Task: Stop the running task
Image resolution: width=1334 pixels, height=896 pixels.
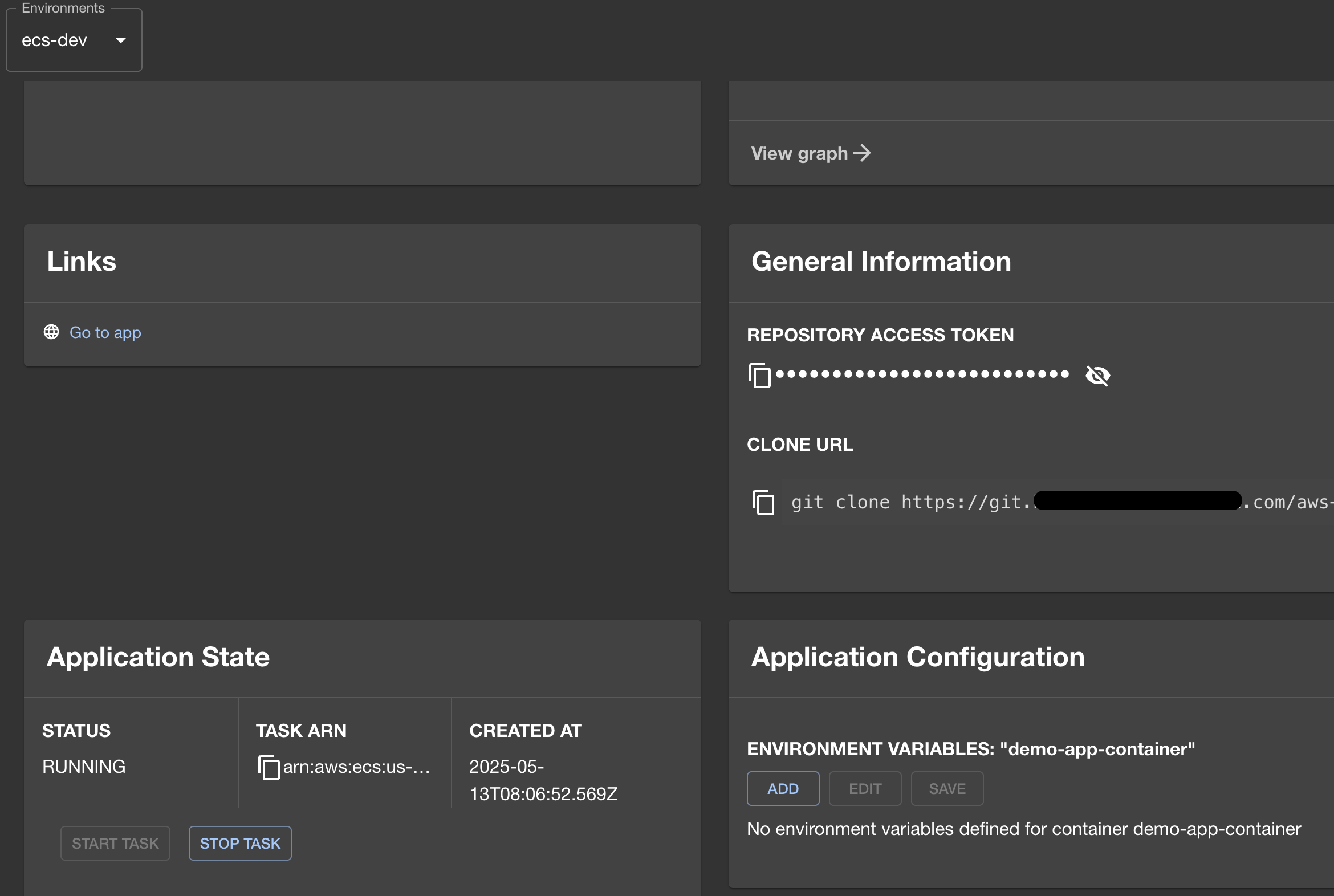Action: pos(240,843)
